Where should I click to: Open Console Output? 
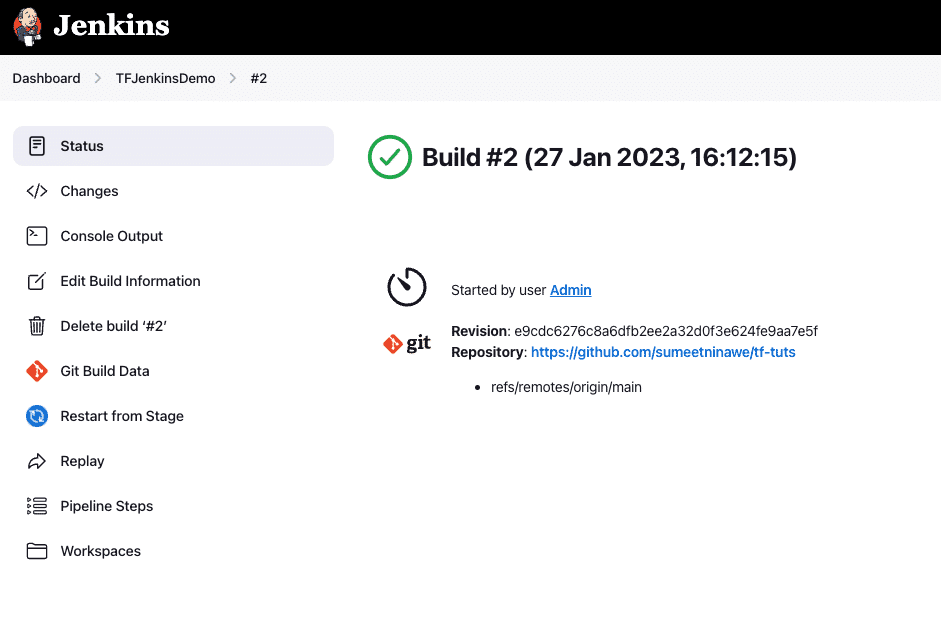pyautogui.click(x=112, y=236)
